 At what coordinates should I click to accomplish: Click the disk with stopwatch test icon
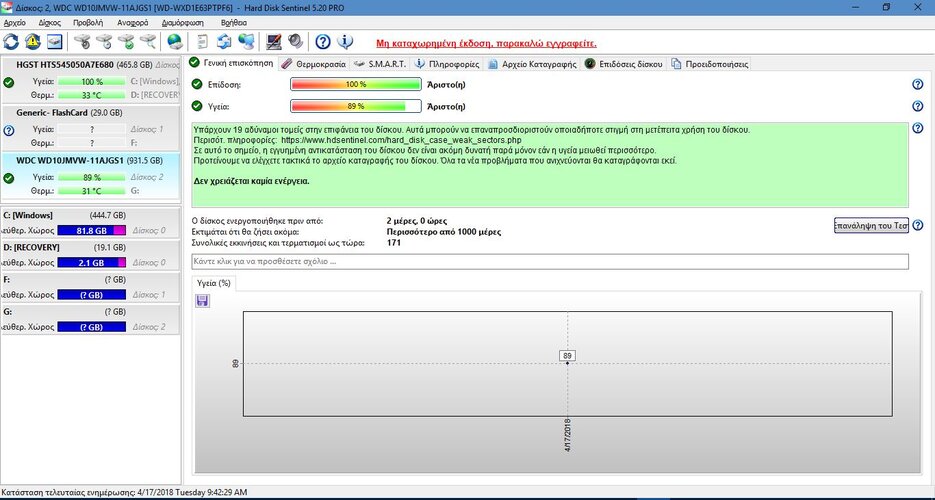[x=82, y=42]
